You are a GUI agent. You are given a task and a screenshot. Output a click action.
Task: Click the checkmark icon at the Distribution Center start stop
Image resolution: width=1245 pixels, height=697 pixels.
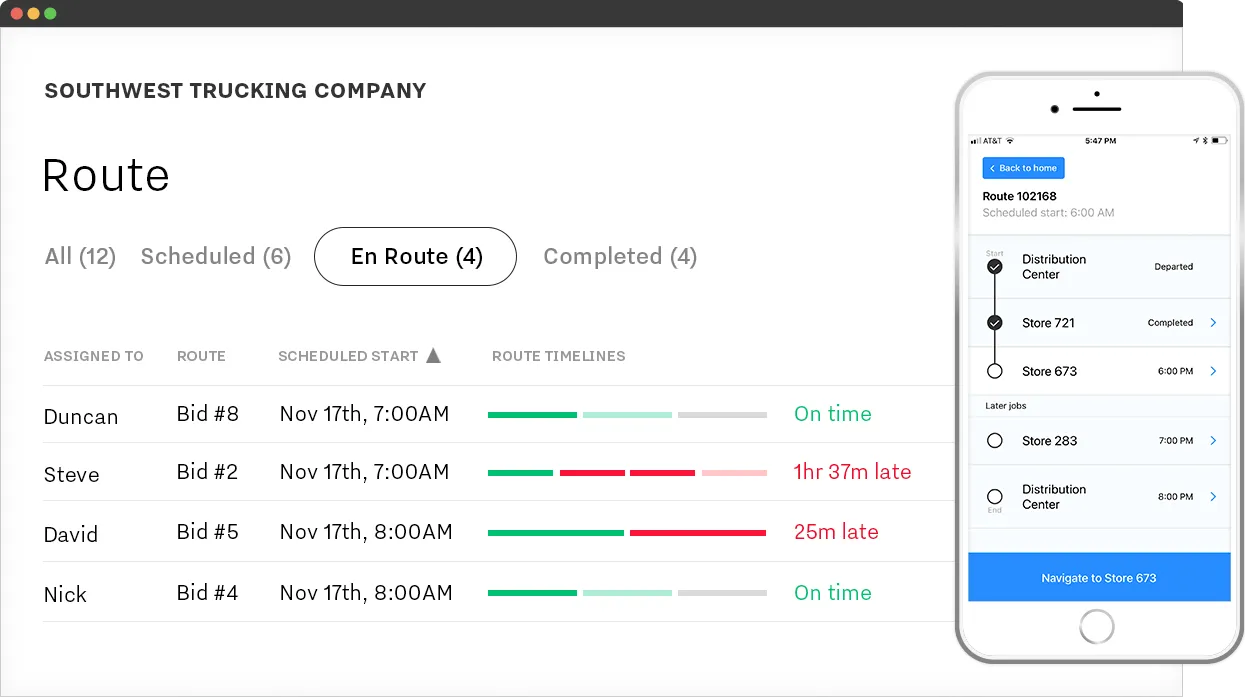pyautogui.click(x=994, y=266)
